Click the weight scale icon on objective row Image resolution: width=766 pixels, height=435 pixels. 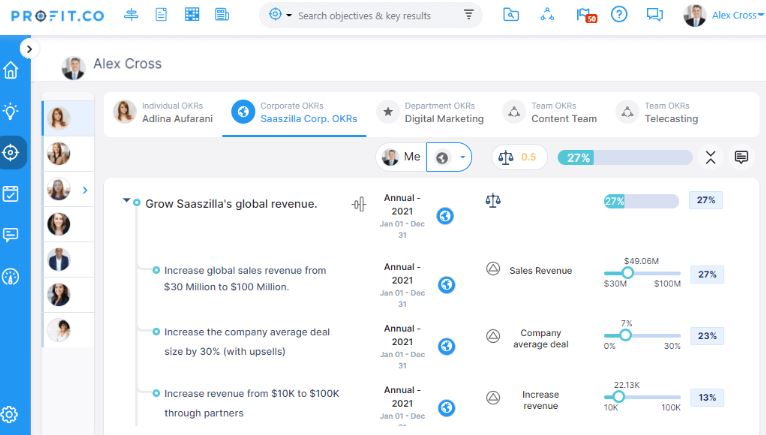click(493, 200)
